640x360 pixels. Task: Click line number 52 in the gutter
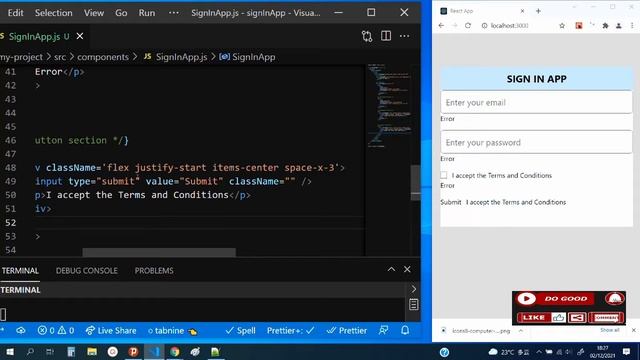(11, 222)
